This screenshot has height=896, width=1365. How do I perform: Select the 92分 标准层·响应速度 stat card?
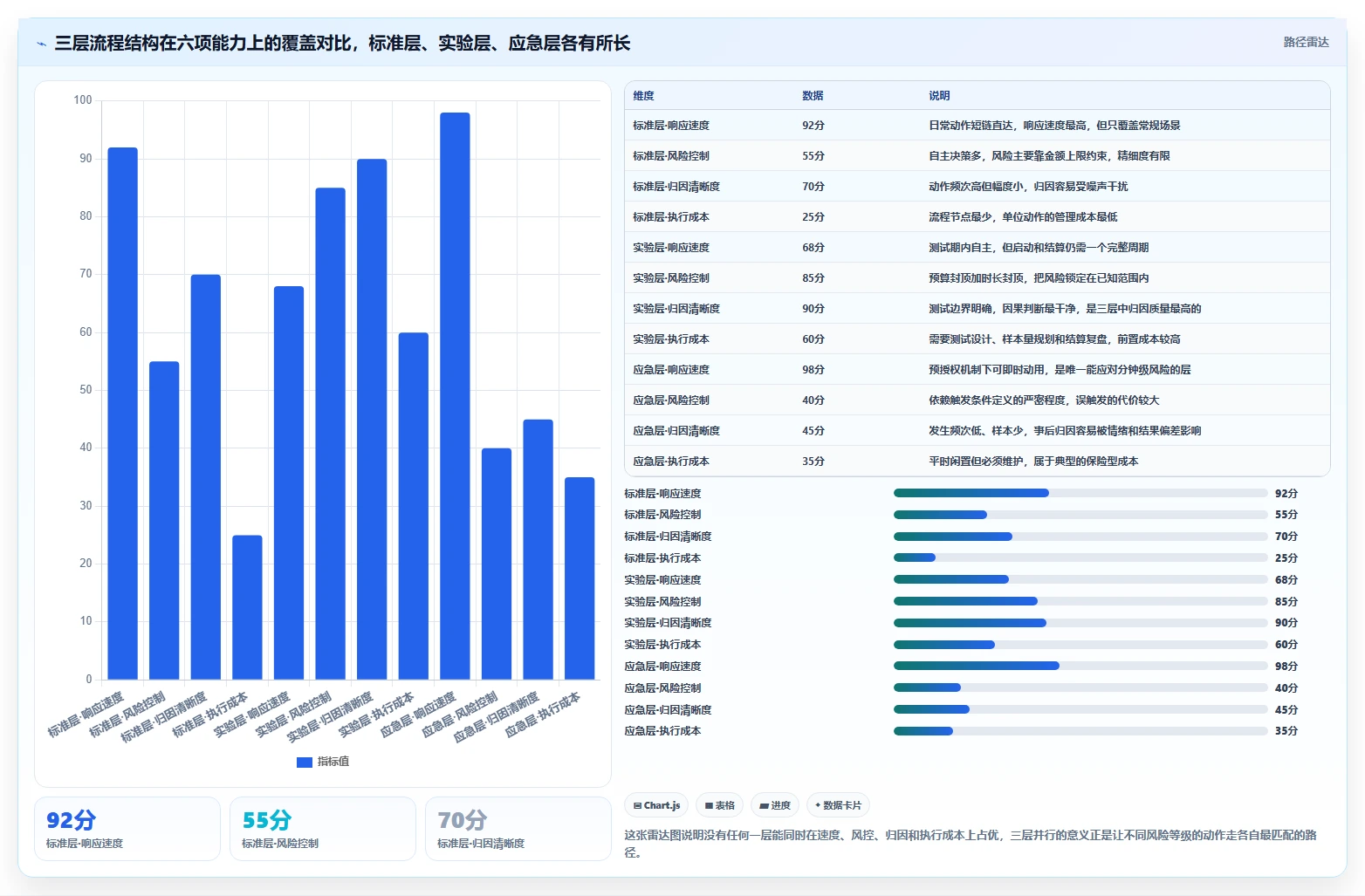coord(127,829)
